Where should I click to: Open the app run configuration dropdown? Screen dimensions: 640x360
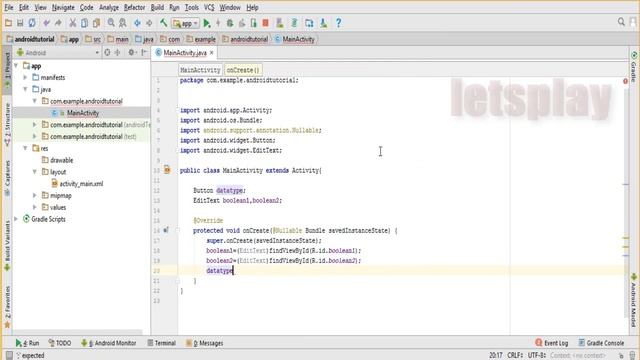click(186, 24)
